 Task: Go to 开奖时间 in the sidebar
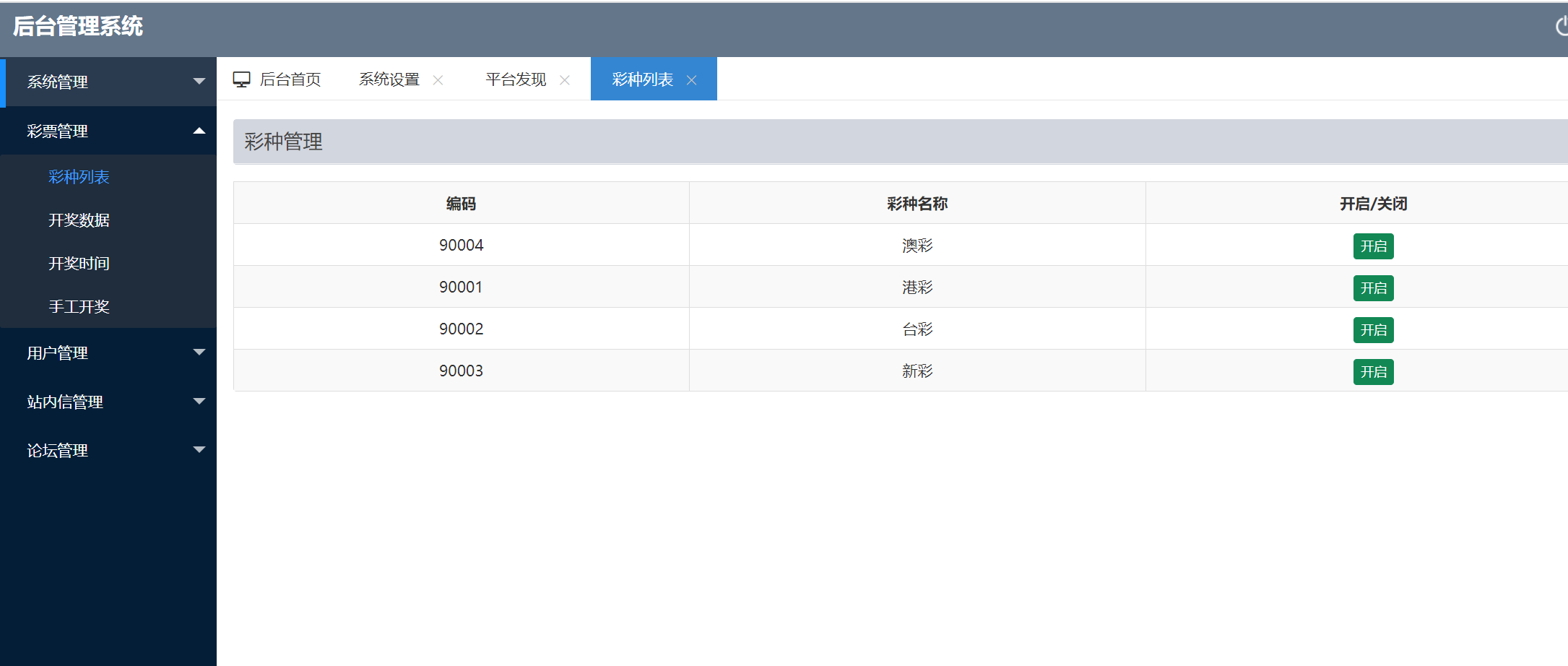[79, 264]
